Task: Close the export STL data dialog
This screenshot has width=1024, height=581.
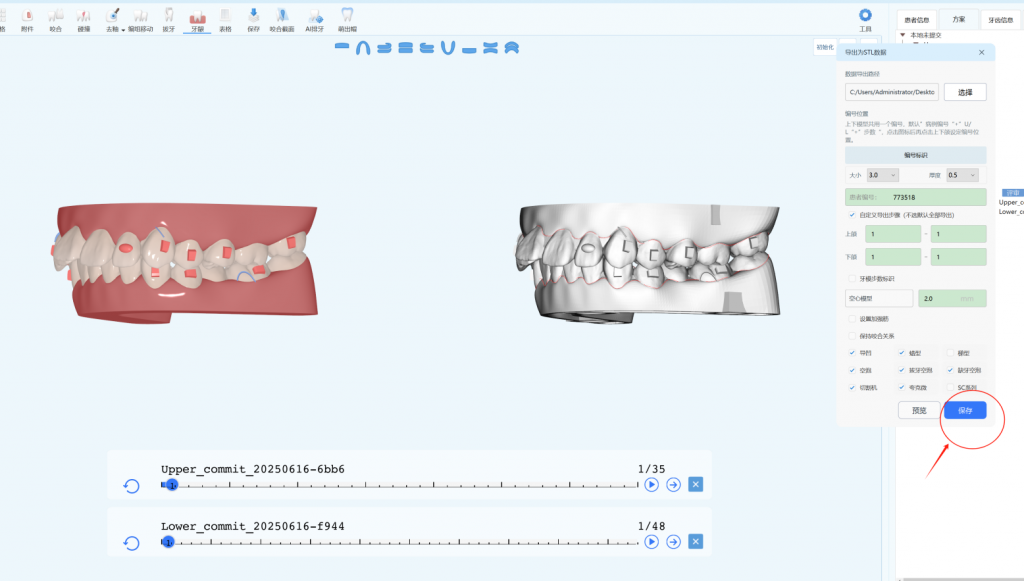Action: click(982, 52)
